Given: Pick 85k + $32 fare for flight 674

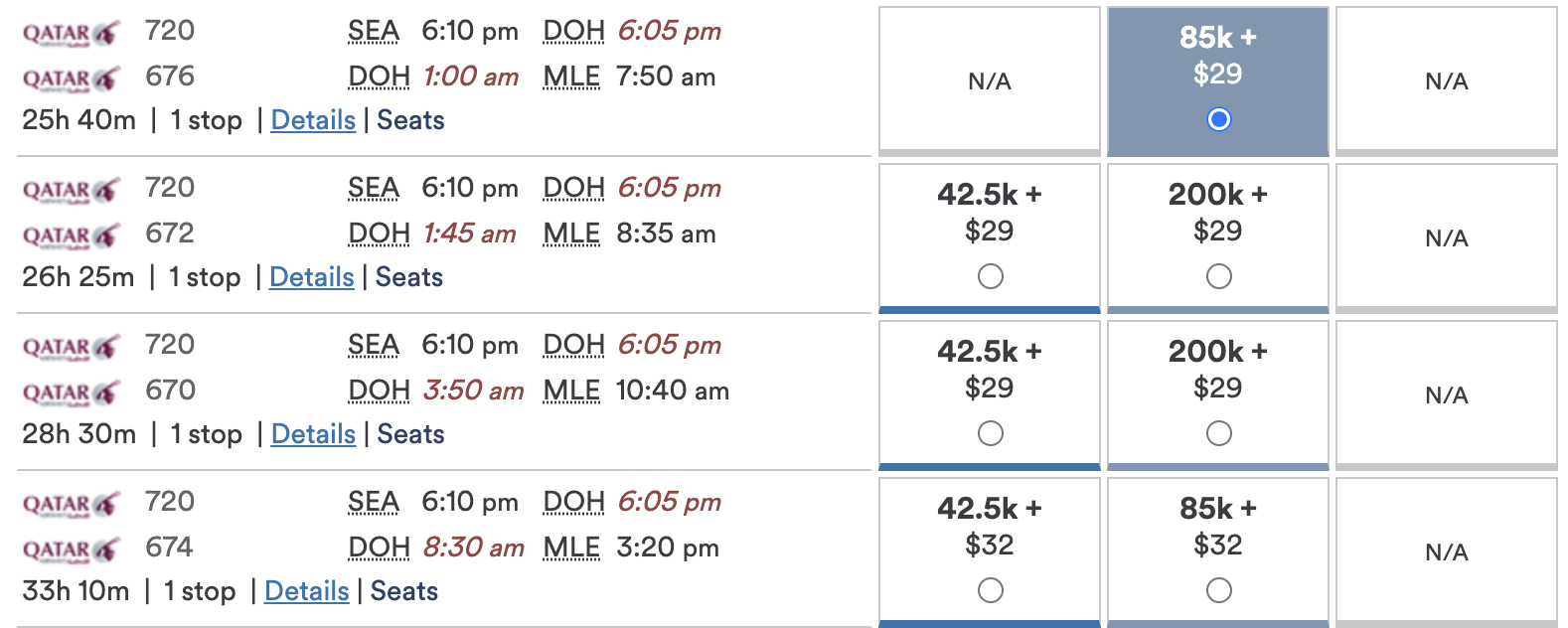Looking at the screenshot, I should [x=1218, y=590].
